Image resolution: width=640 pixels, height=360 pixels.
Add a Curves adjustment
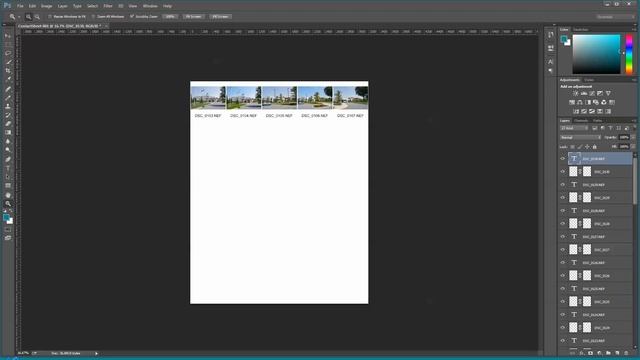pyautogui.click(x=592, y=93)
